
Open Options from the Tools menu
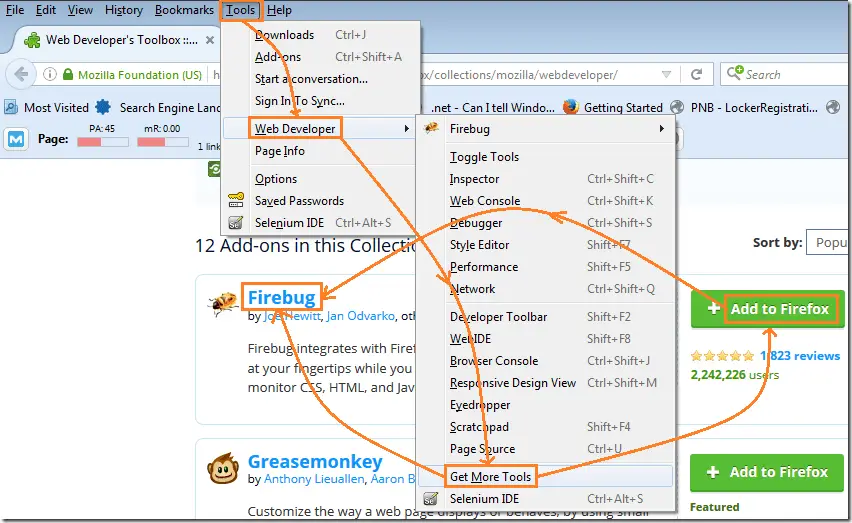(x=321, y=179)
